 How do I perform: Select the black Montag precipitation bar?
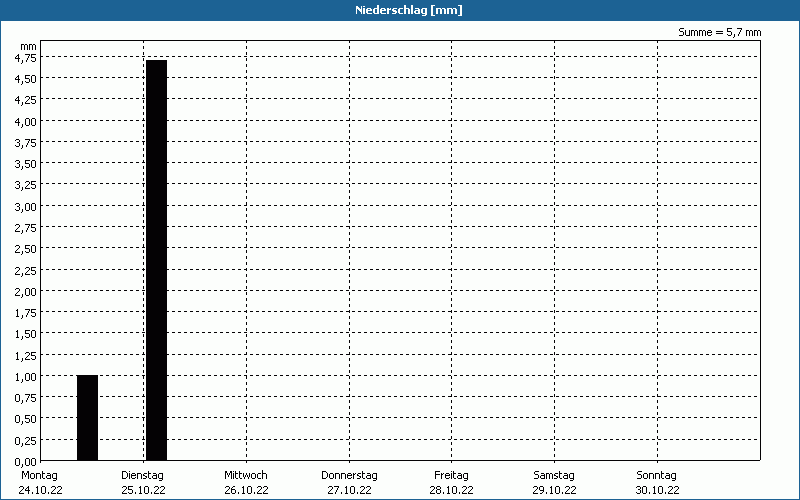[87, 418]
